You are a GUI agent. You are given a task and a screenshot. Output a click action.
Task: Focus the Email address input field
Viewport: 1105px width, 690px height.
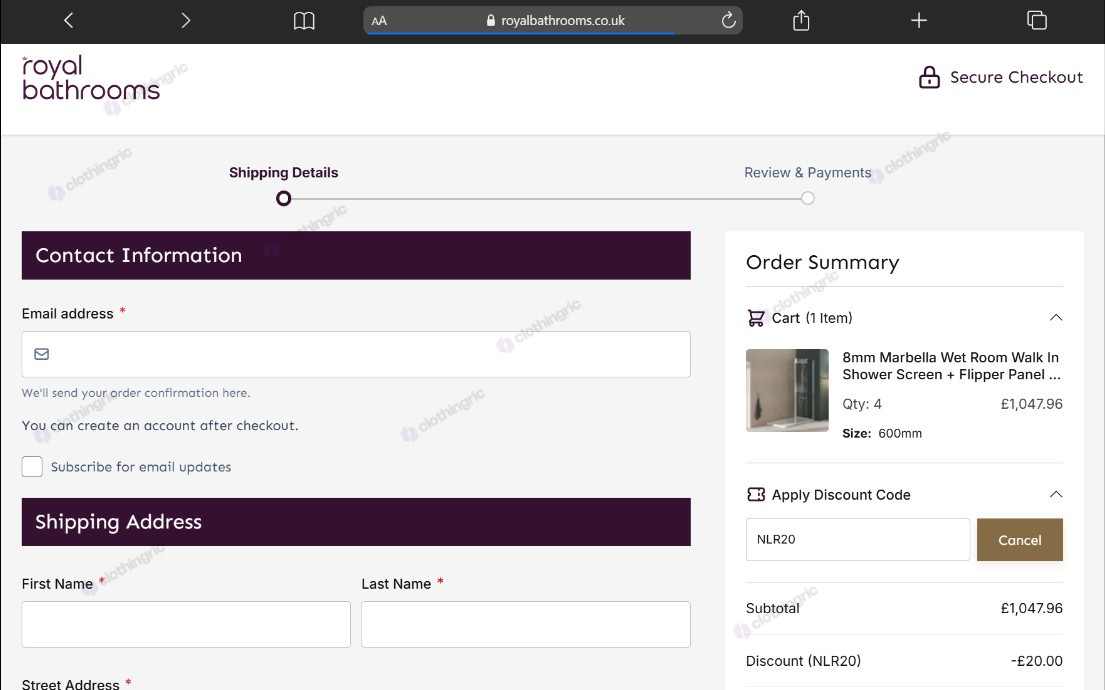coord(356,355)
